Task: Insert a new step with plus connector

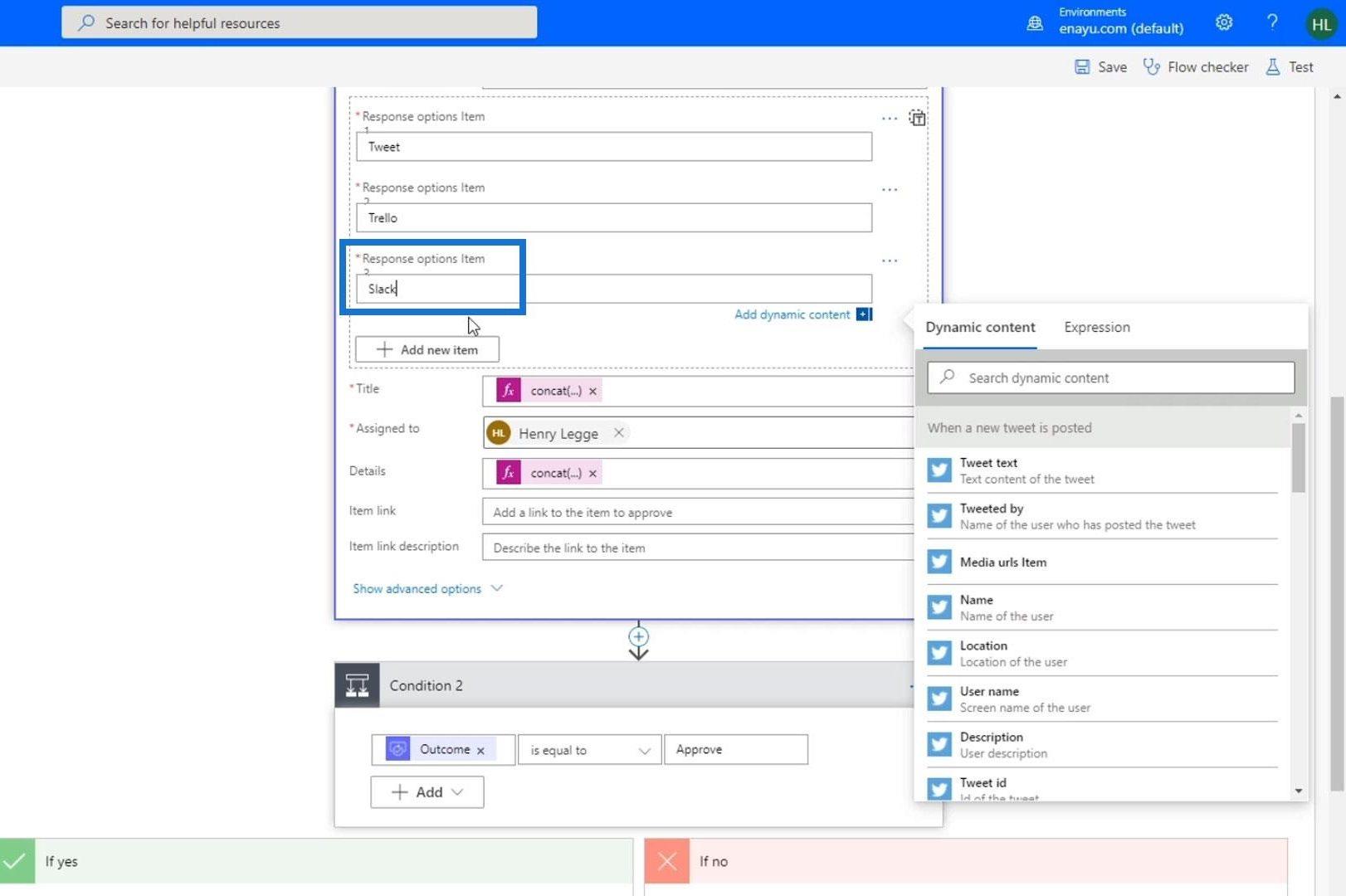Action: tap(638, 636)
